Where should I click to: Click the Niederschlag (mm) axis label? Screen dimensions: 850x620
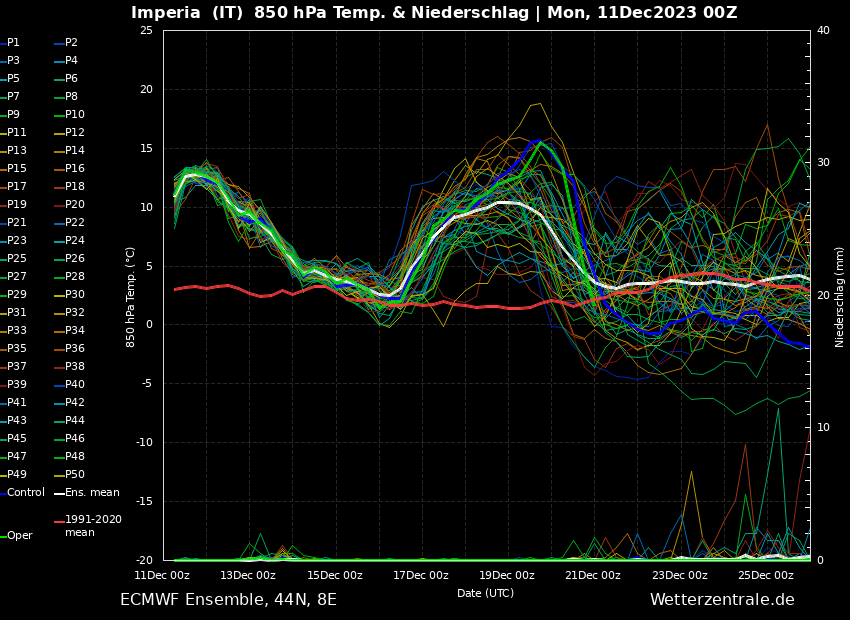pos(840,296)
